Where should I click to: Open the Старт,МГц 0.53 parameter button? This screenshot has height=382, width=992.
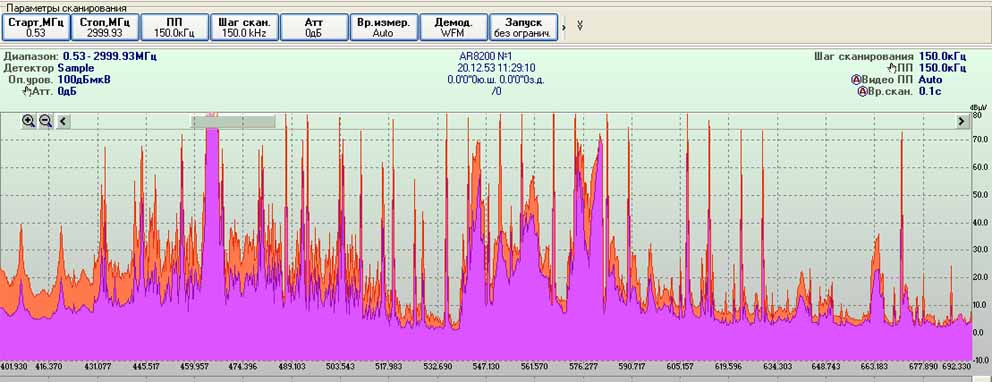[35, 27]
